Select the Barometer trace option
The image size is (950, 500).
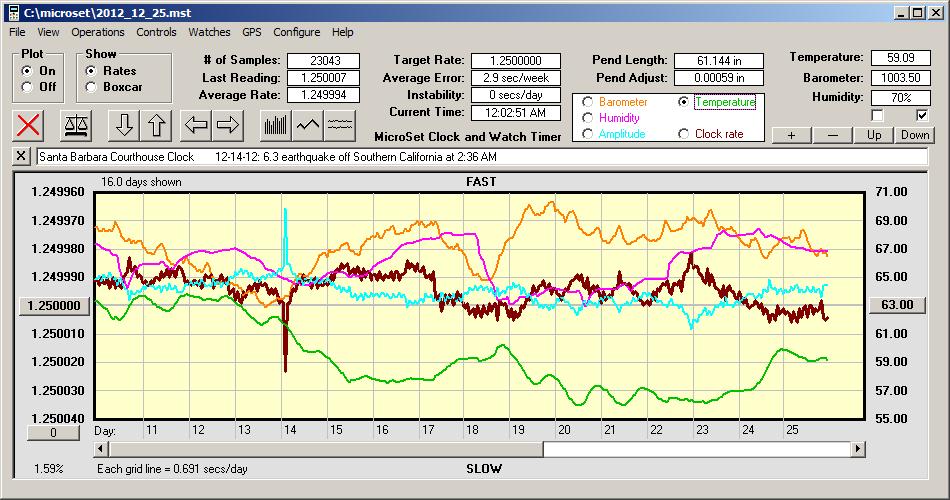(x=587, y=102)
